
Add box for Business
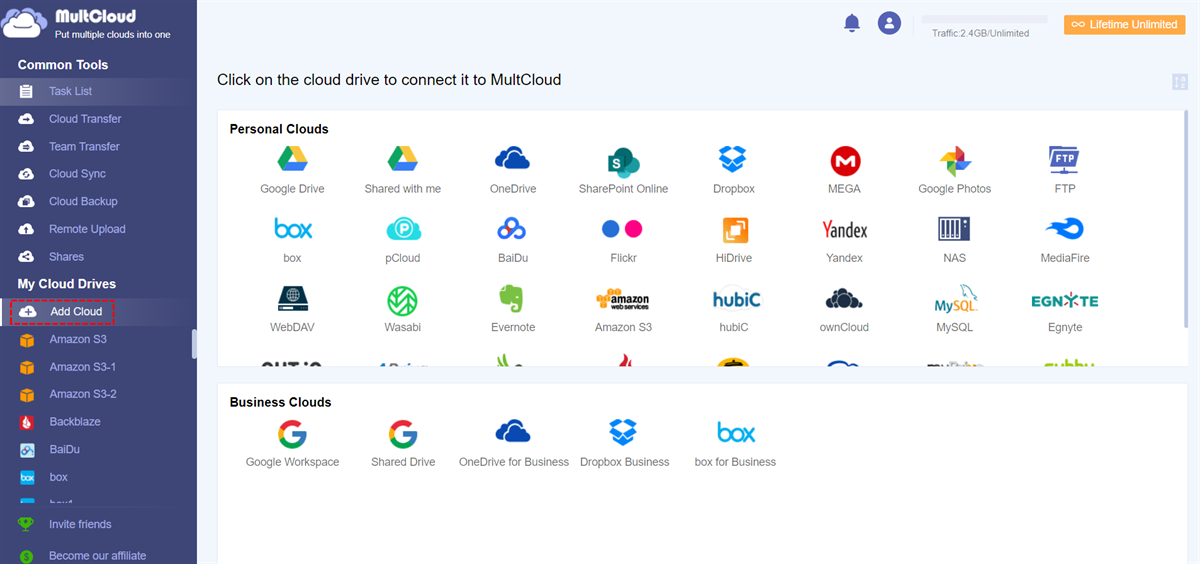coord(735,443)
